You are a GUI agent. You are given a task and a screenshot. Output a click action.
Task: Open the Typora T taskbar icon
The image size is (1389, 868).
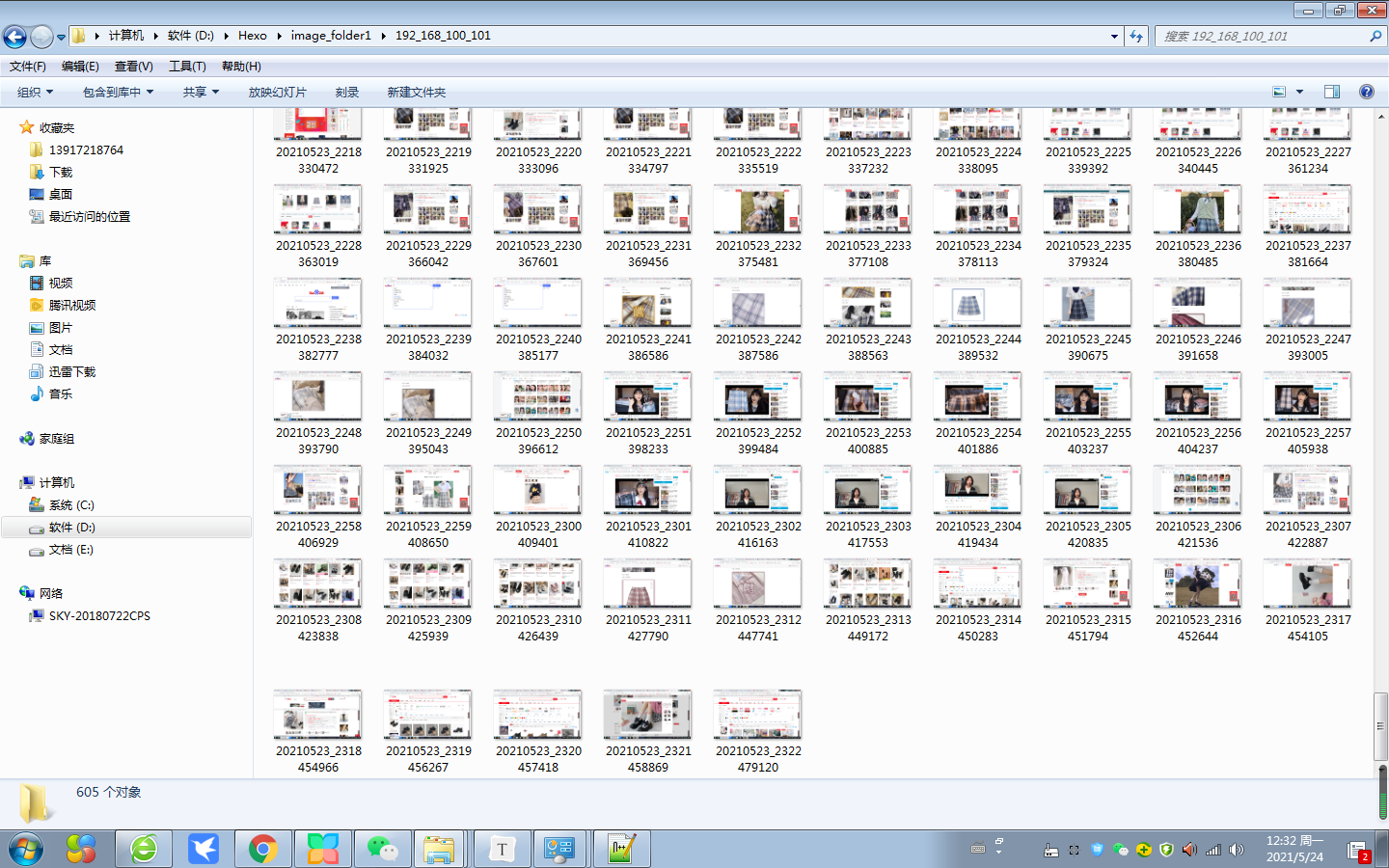point(502,849)
